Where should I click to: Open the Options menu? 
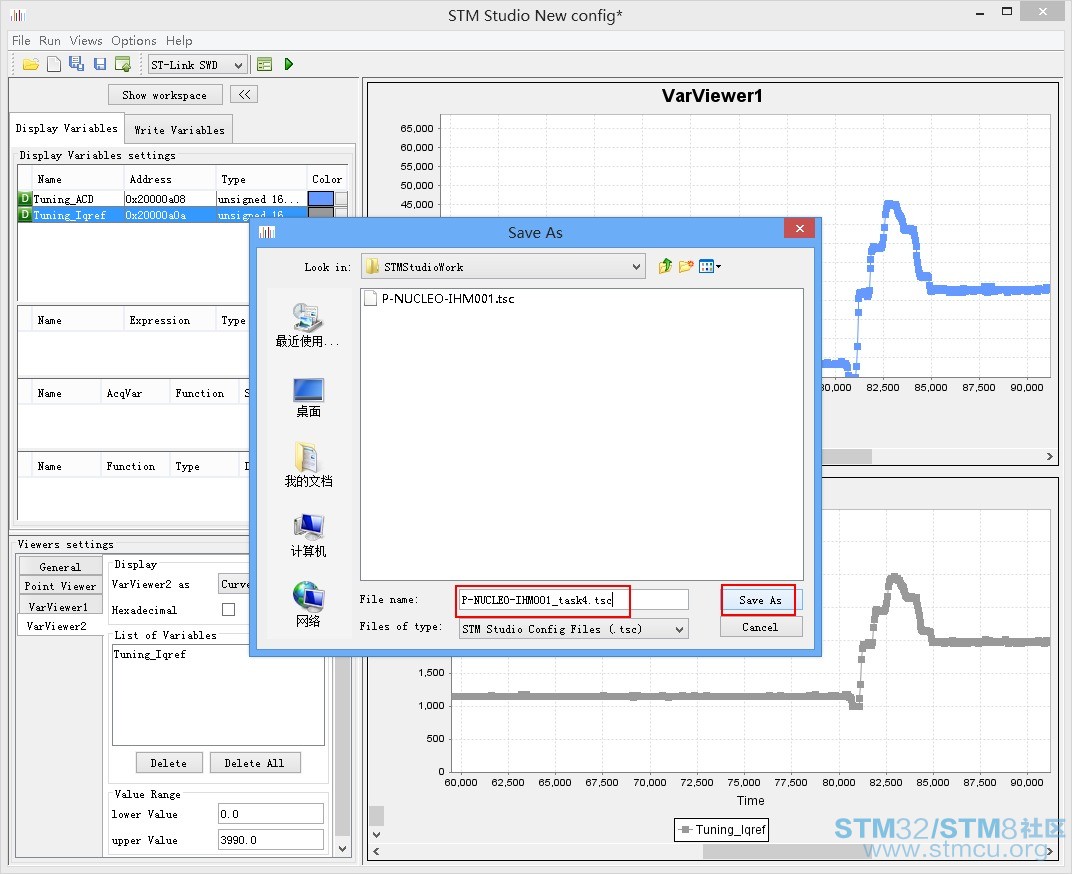coord(133,40)
